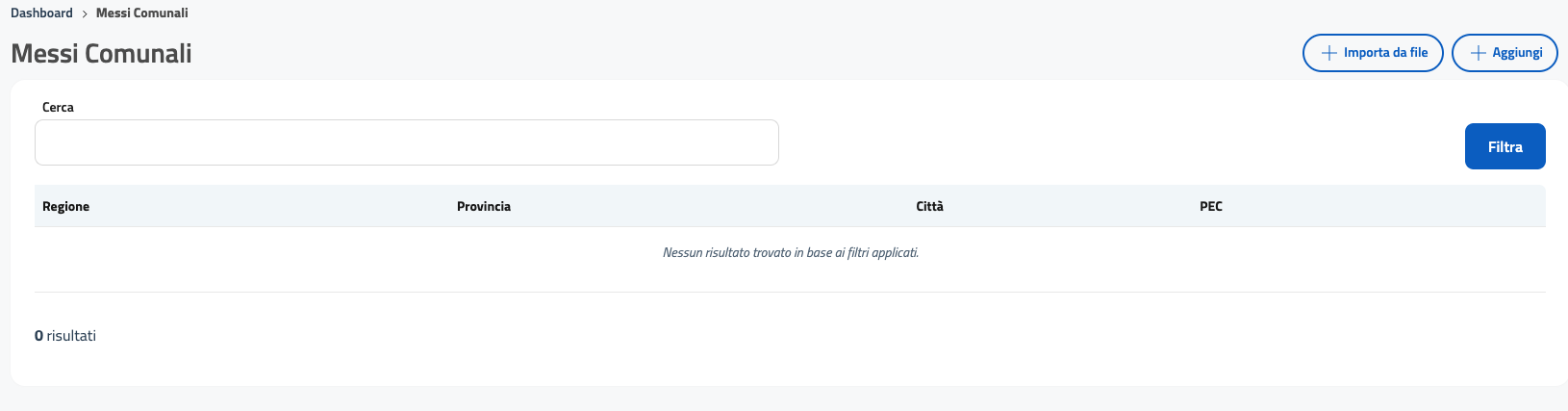Click the plus icon on Aggiungi button
This screenshot has height=411, width=1568.
(1479, 53)
